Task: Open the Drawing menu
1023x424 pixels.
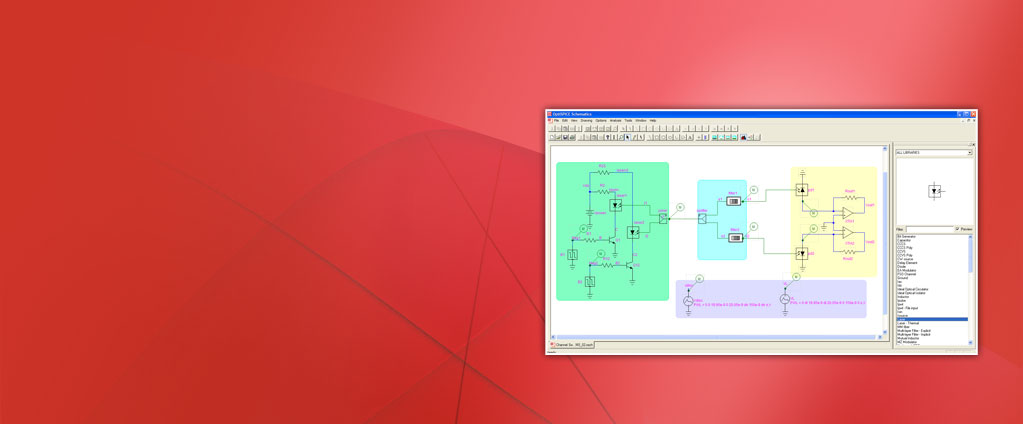Action: tap(586, 120)
